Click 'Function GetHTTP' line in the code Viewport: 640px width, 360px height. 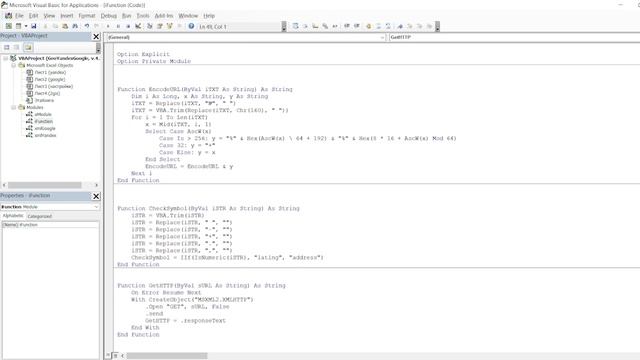tap(202, 285)
